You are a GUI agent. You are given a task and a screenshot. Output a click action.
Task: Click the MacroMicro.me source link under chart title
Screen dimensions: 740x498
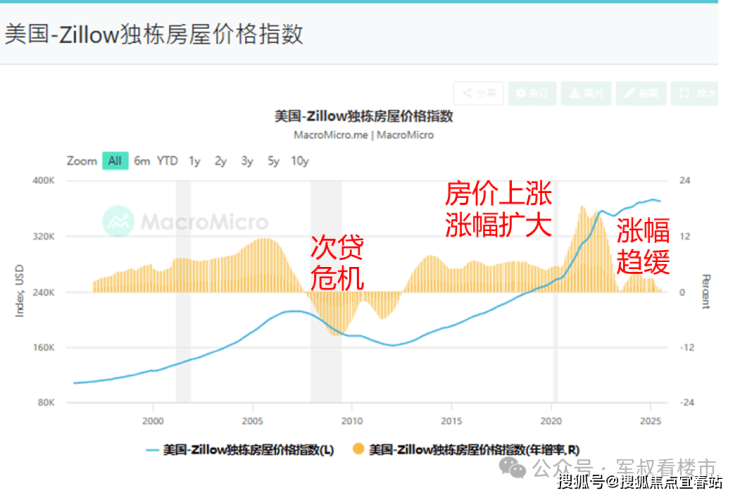coord(330,135)
